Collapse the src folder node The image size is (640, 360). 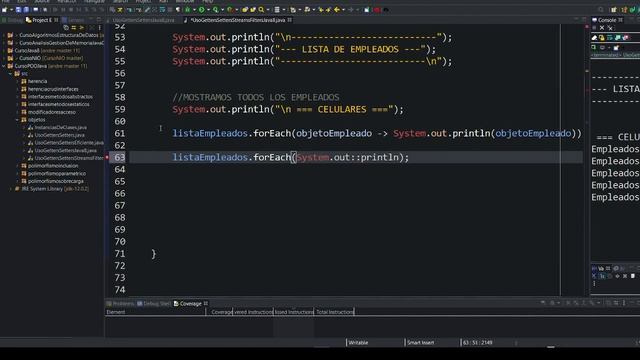11,73
